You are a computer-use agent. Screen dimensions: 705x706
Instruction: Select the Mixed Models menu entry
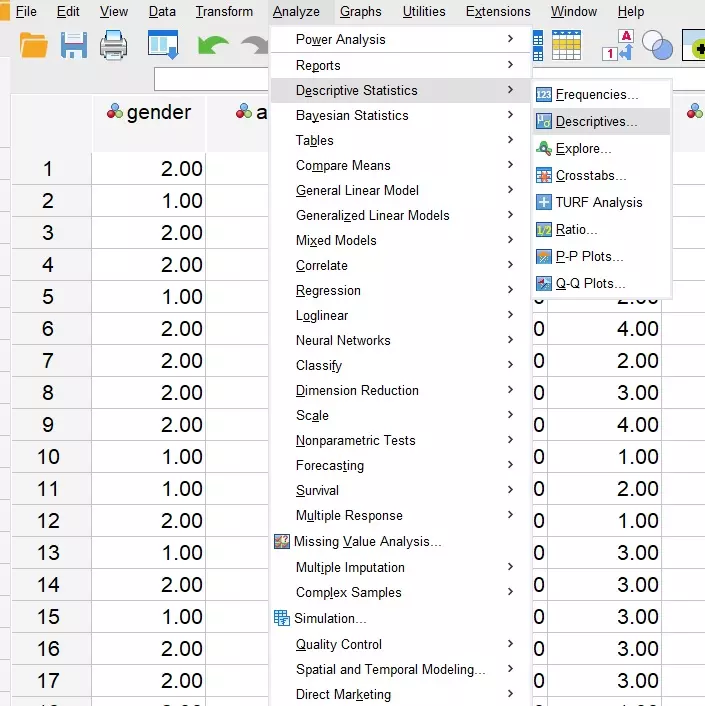coord(401,240)
